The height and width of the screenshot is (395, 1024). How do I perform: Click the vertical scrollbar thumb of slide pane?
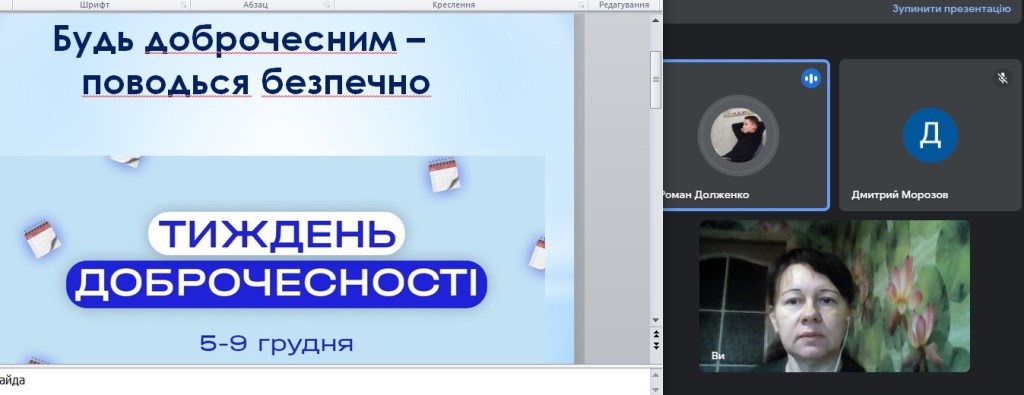pyautogui.click(x=656, y=80)
